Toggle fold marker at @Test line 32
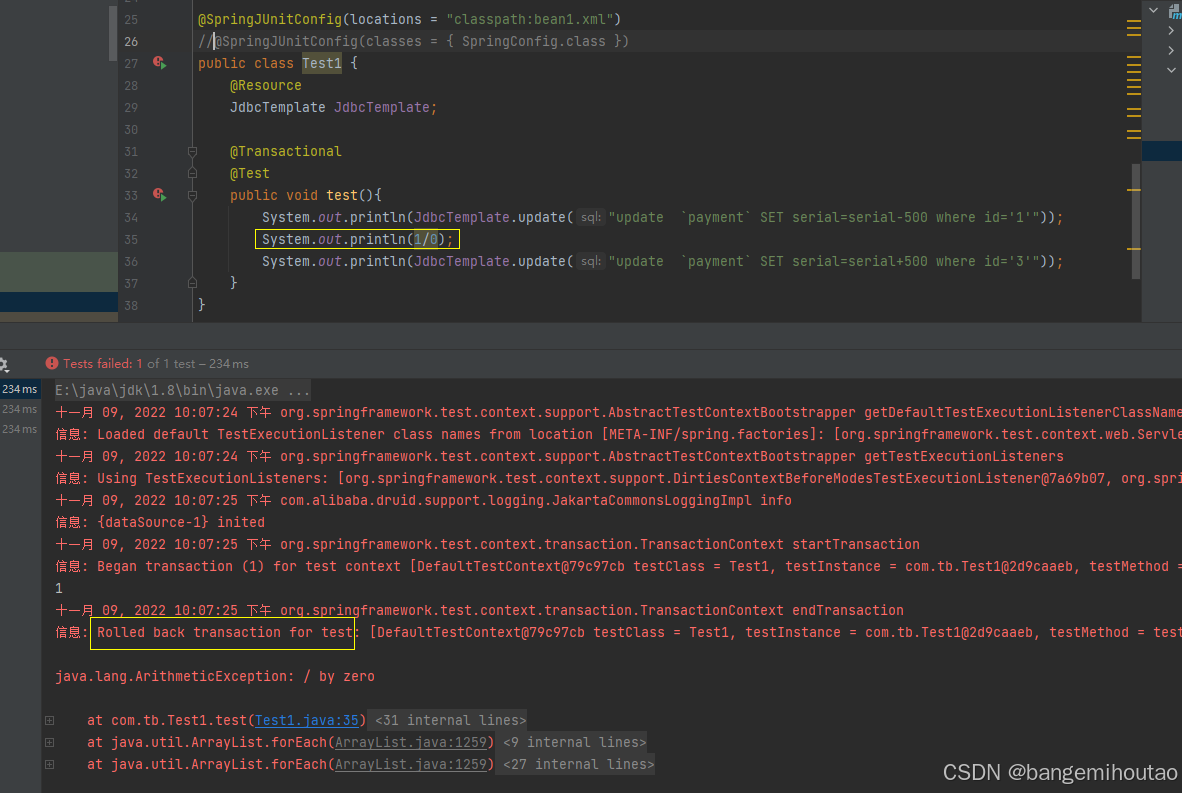 point(192,173)
